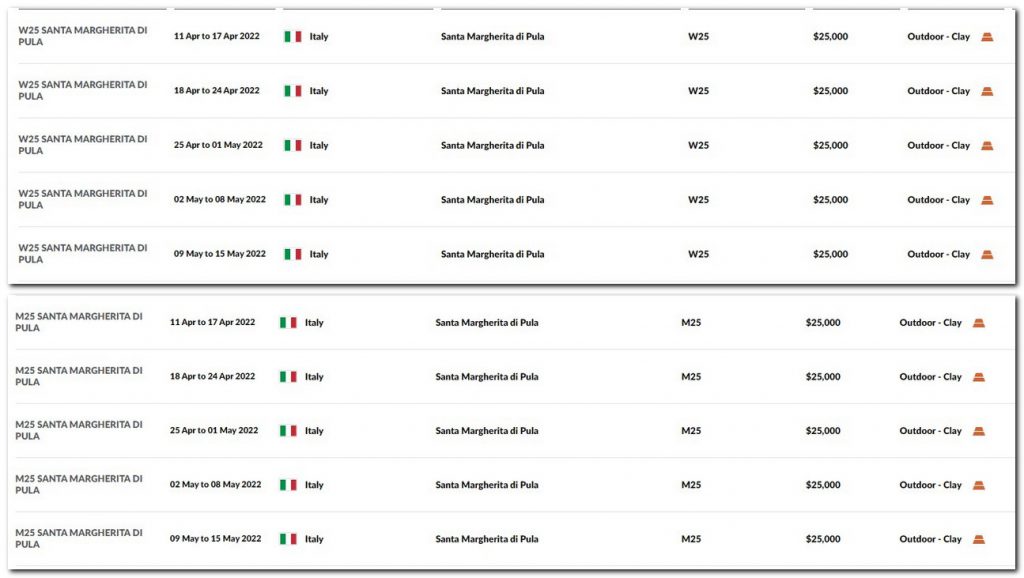This screenshot has width=1024, height=578.
Task: Open W25 Santa Margherita di Pula 18 Apr tournament
Action: [x=83, y=90]
